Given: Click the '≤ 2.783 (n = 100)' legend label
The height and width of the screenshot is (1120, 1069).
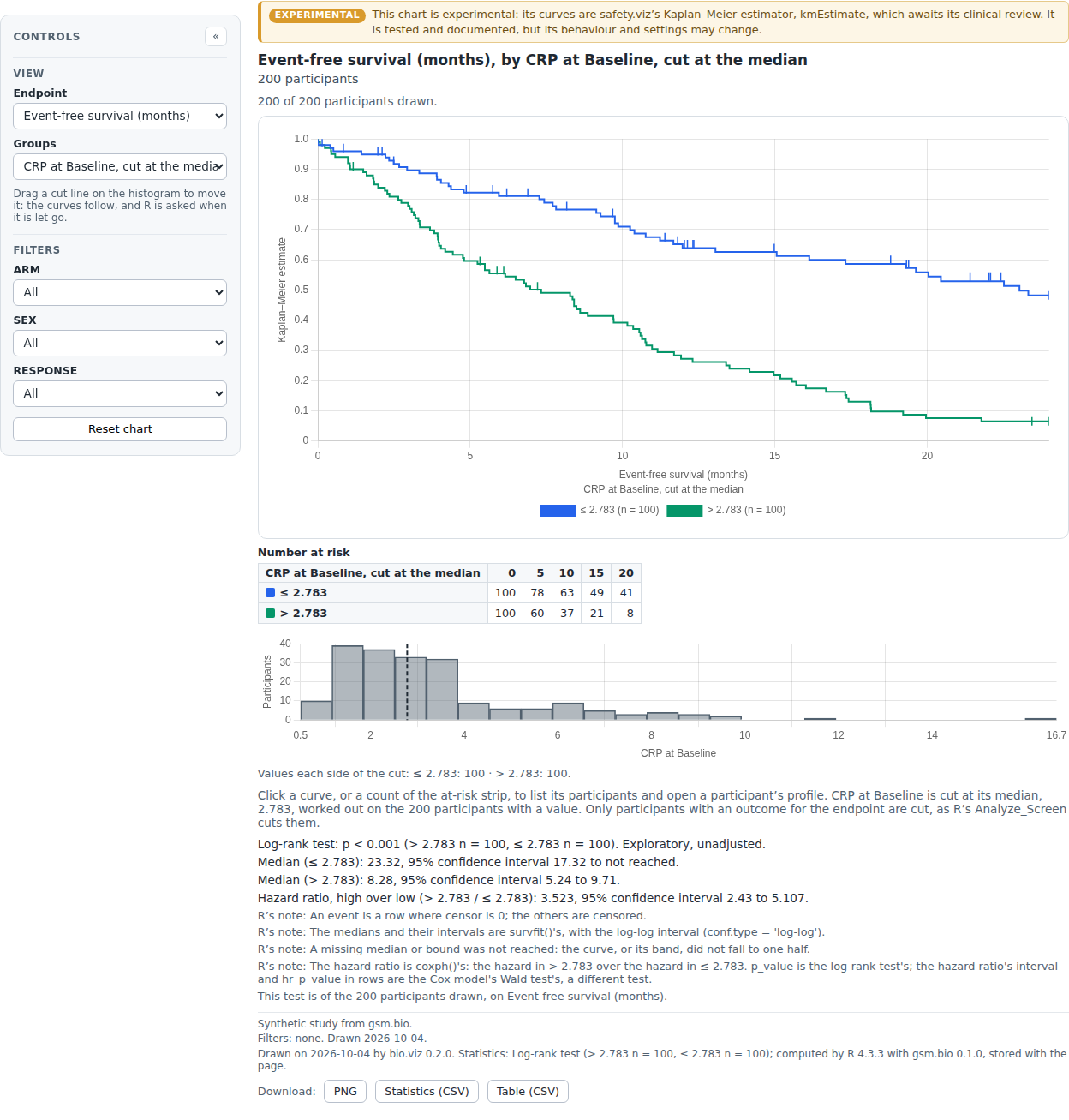Looking at the screenshot, I should [619, 511].
